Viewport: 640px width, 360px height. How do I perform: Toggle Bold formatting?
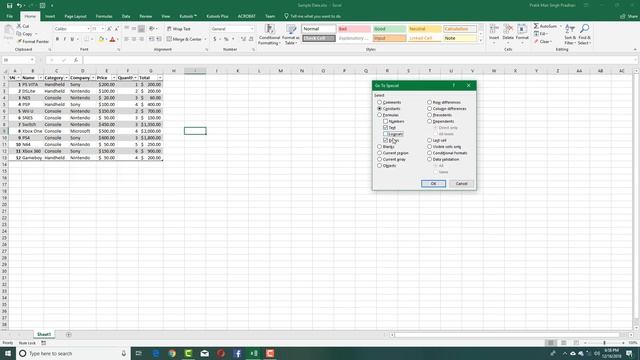[x=57, y=39]
